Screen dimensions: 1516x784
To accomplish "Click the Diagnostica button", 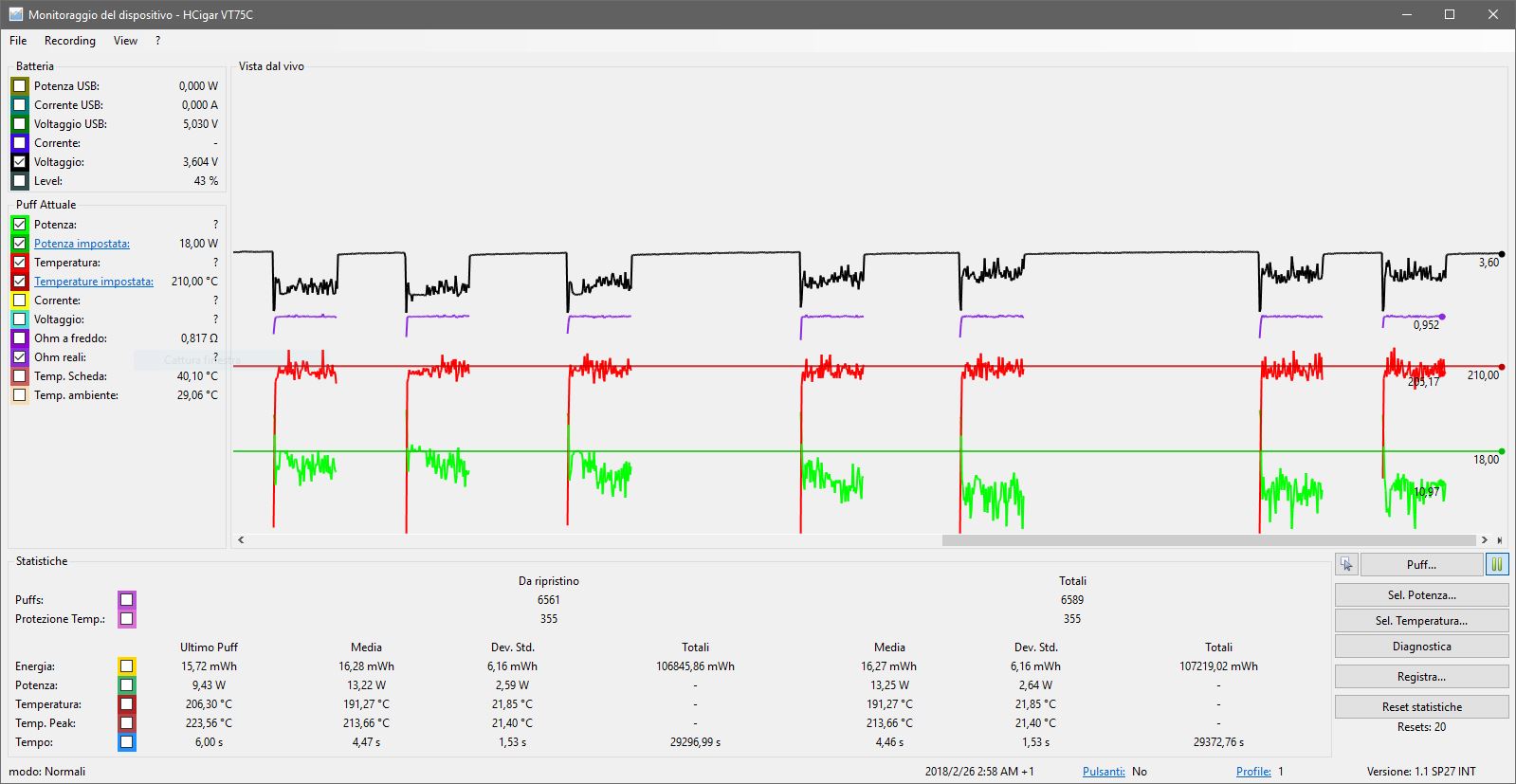I will click(1421, 647).
